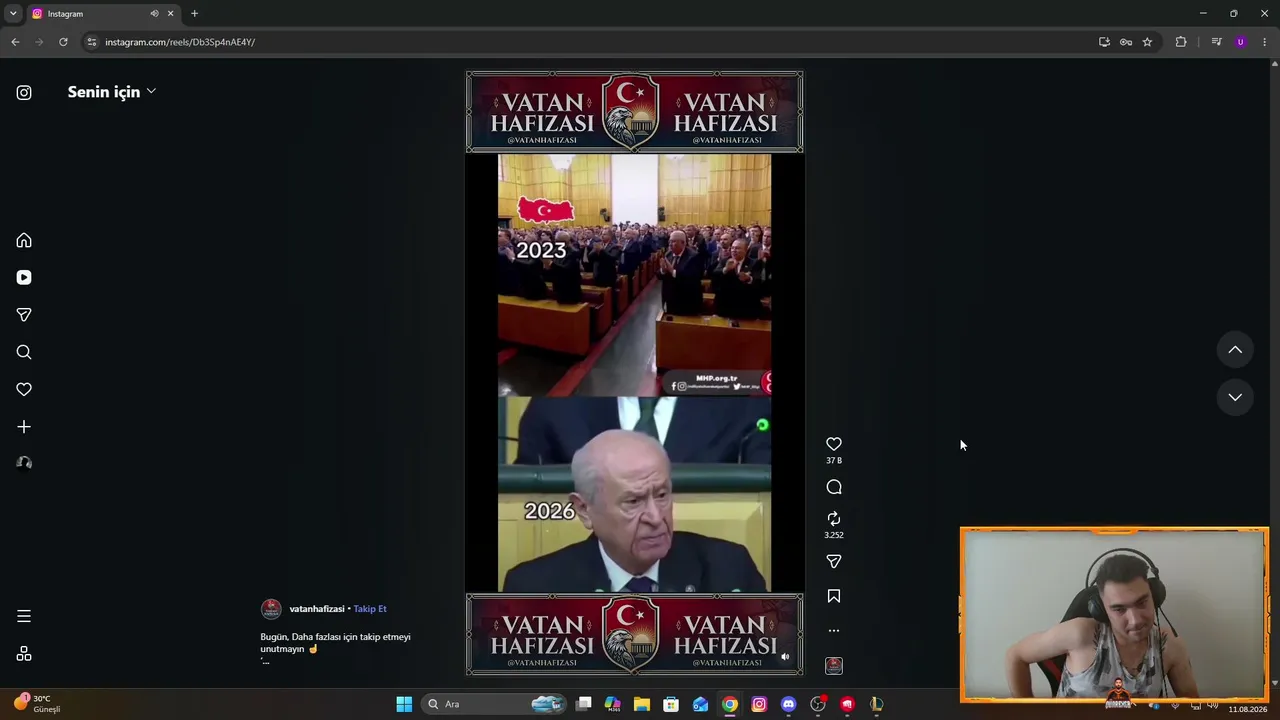
Task: Open the vatanhafizasi profile link
Action: 316,609
